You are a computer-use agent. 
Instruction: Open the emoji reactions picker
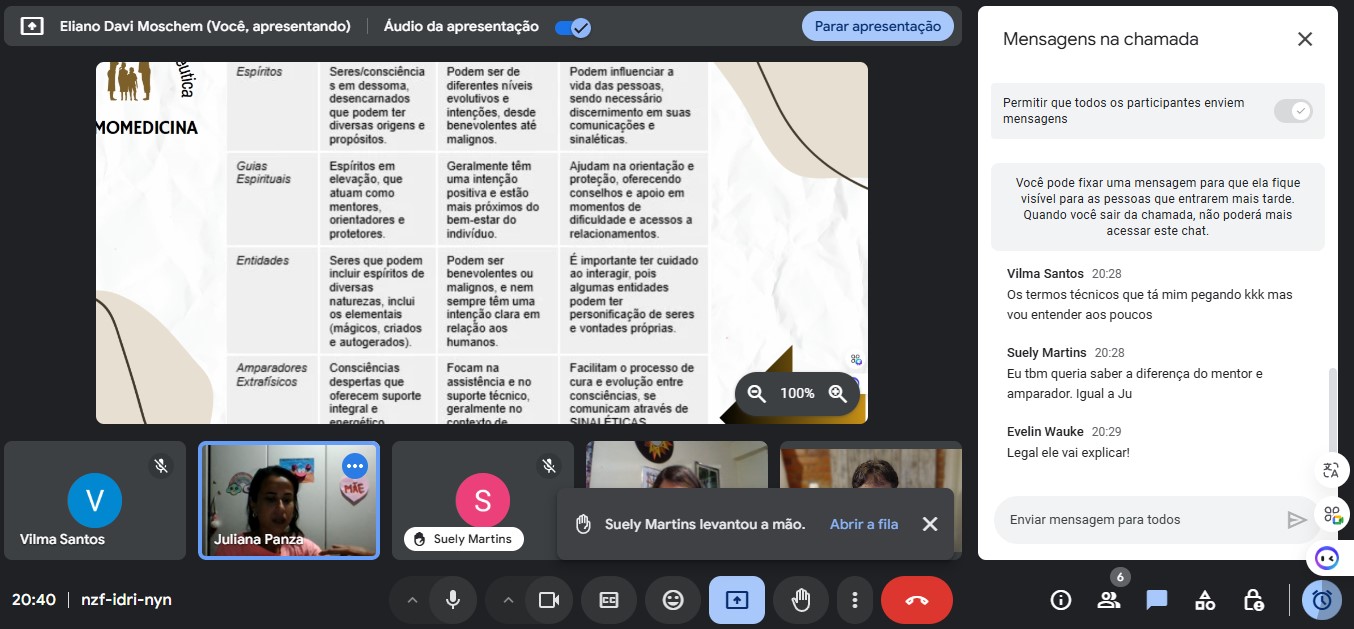pyautogui.click(x=673, y=600)
